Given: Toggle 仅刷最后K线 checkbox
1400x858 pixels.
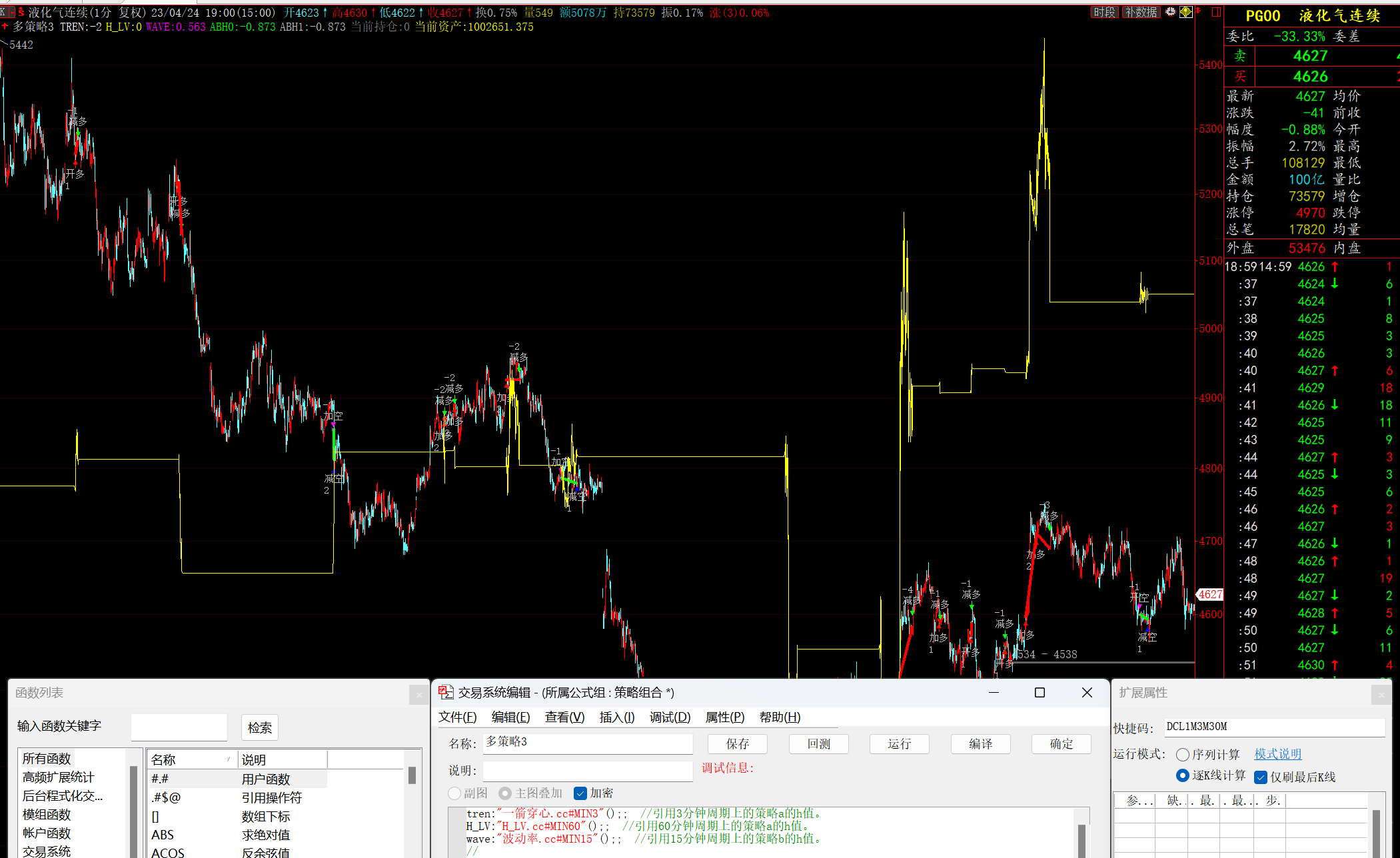Looking at the screenshot, I should pos(1260,777).
